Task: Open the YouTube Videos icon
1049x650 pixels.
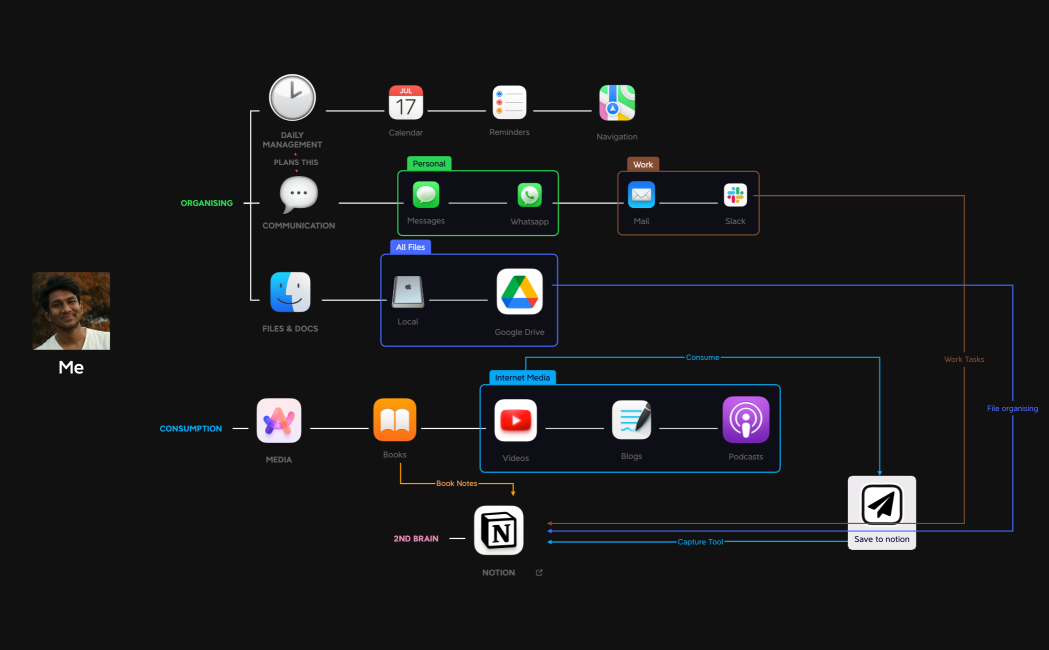Action: 516,420
